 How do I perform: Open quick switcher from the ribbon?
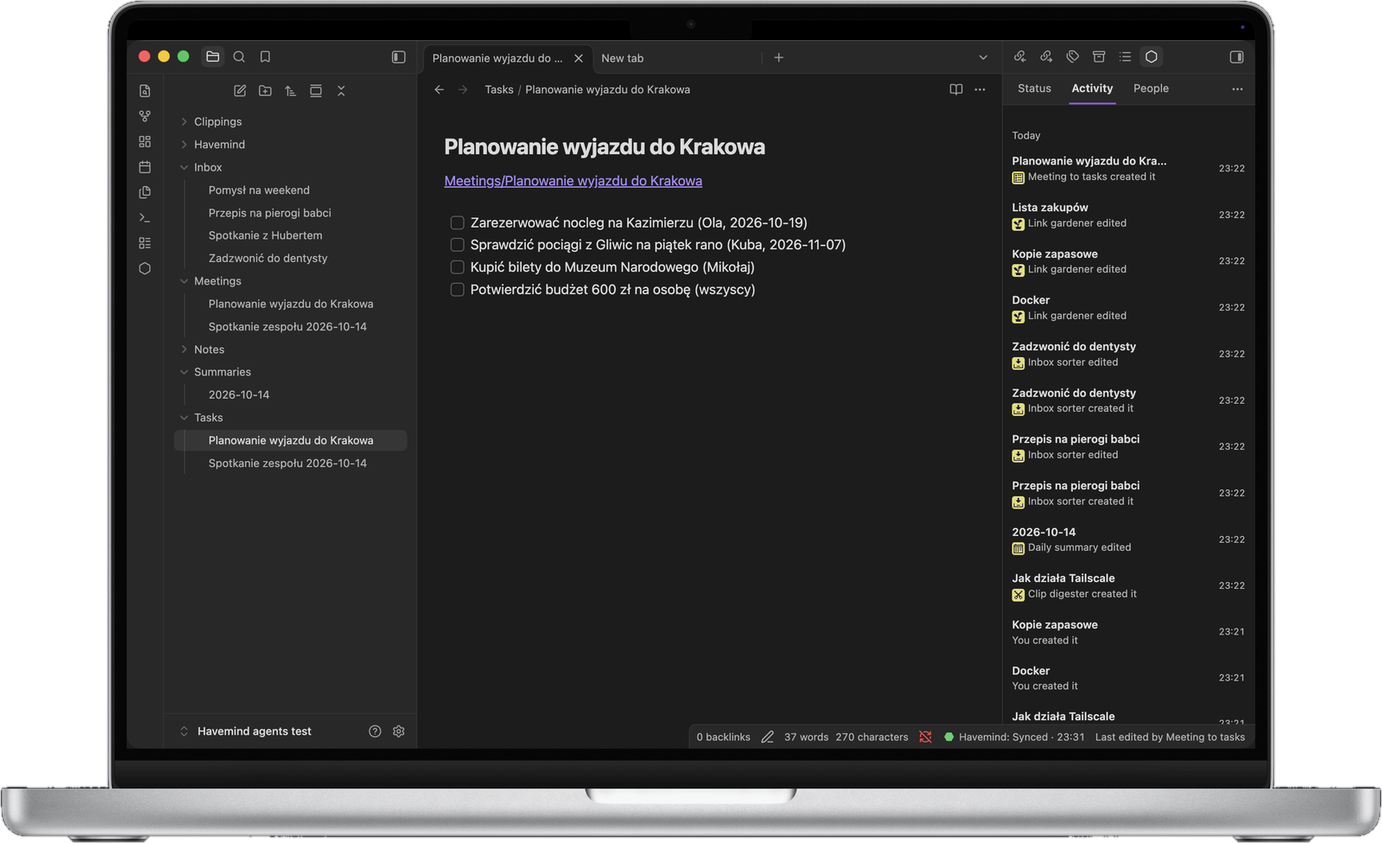pyautogui.click(x=145, y=91)
